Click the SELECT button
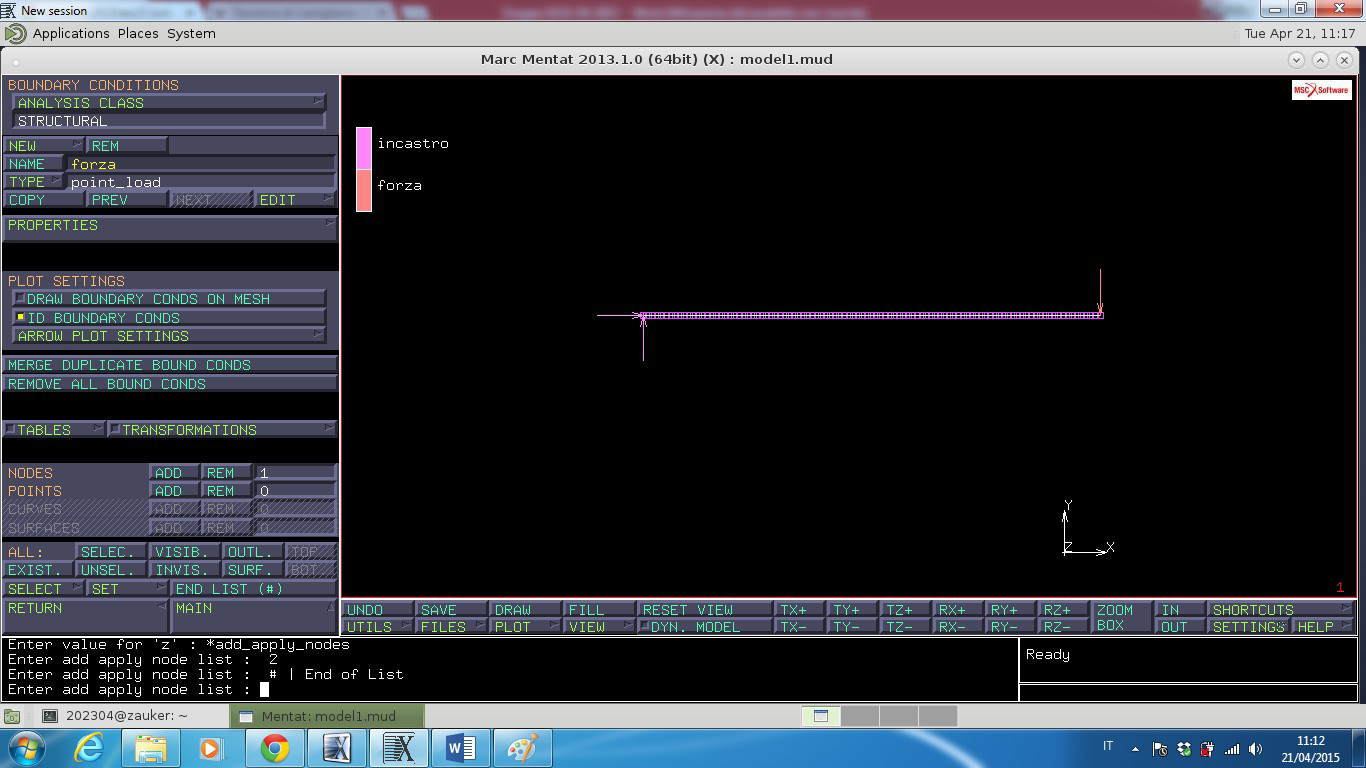The width and height of the screenshot is (1366, 768). pos(43,589)
